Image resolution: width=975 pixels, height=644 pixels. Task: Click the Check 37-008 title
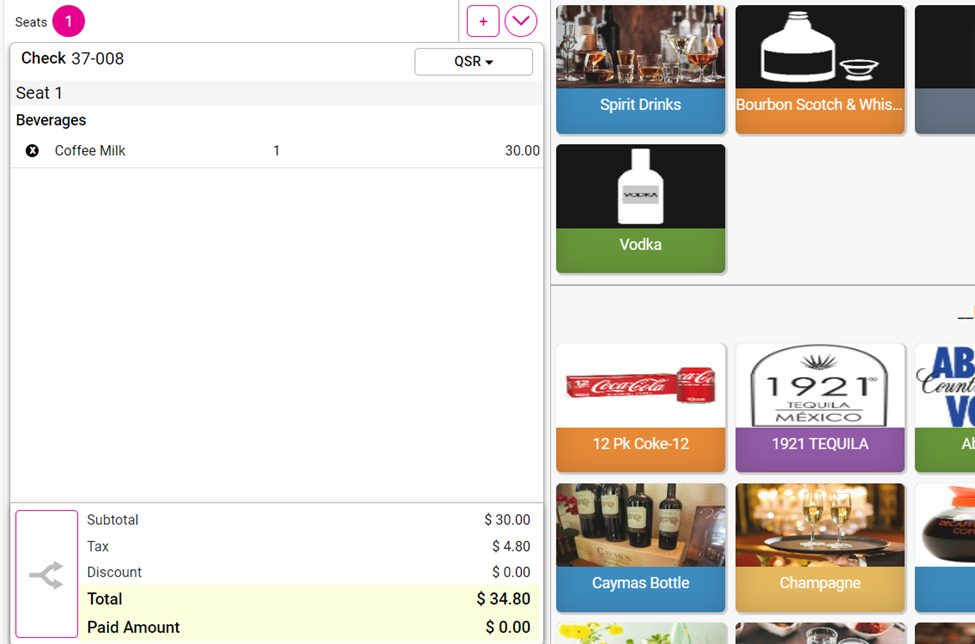tap(72, 59)
